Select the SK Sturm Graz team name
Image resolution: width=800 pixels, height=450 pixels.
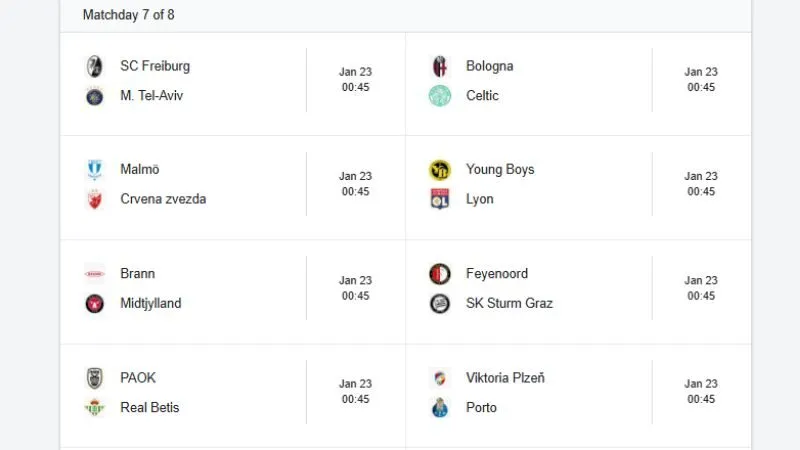(509, 303)
